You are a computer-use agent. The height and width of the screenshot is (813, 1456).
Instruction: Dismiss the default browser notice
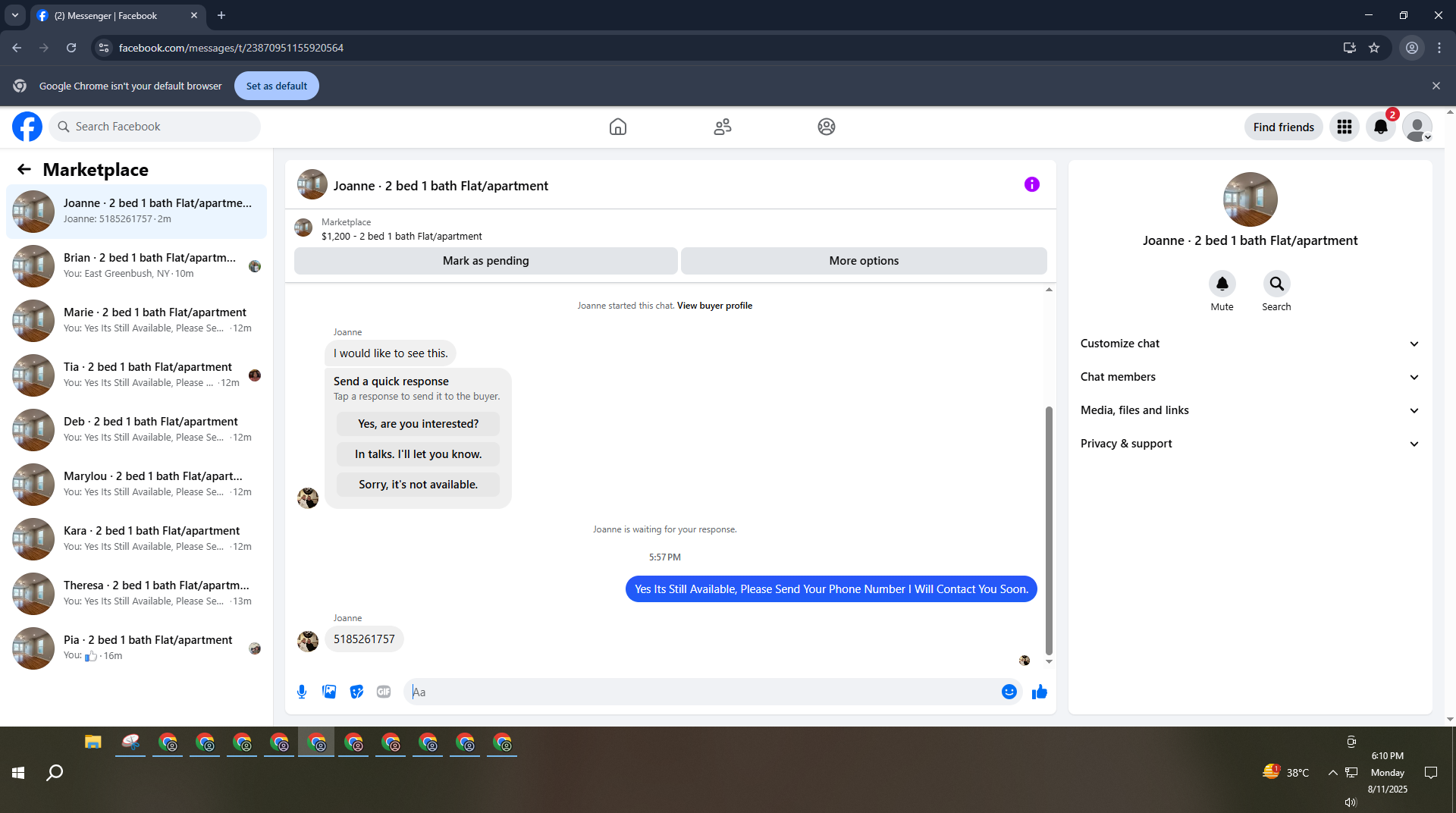click(x=1436, y=86)
